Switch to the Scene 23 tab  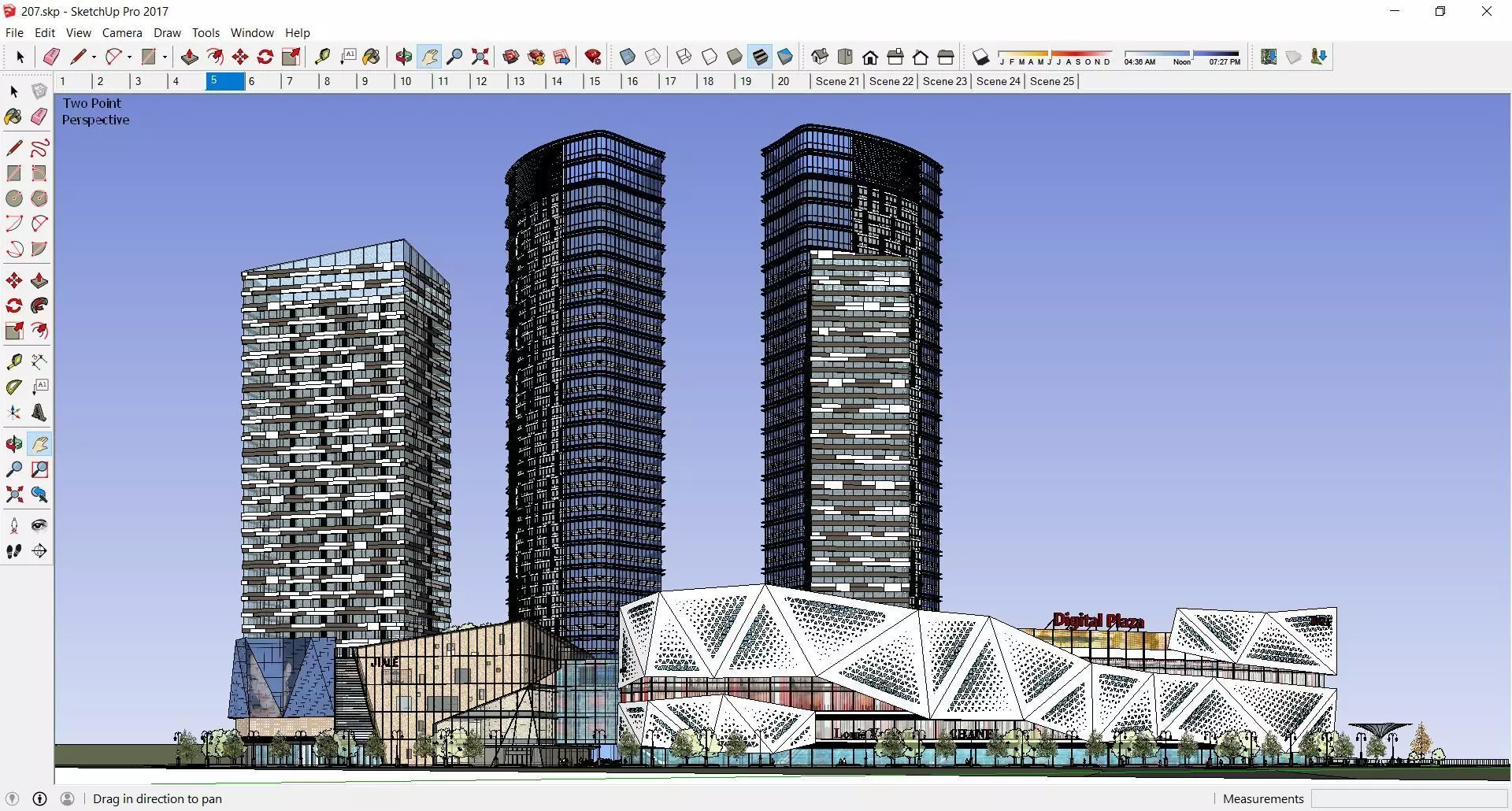pos(944,81)
